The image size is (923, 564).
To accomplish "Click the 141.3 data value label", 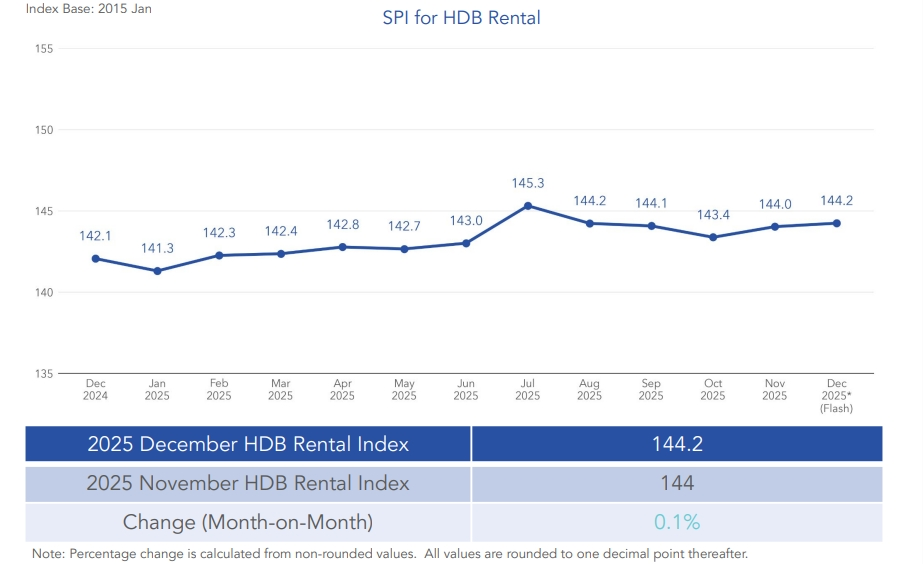I will 157,248.
